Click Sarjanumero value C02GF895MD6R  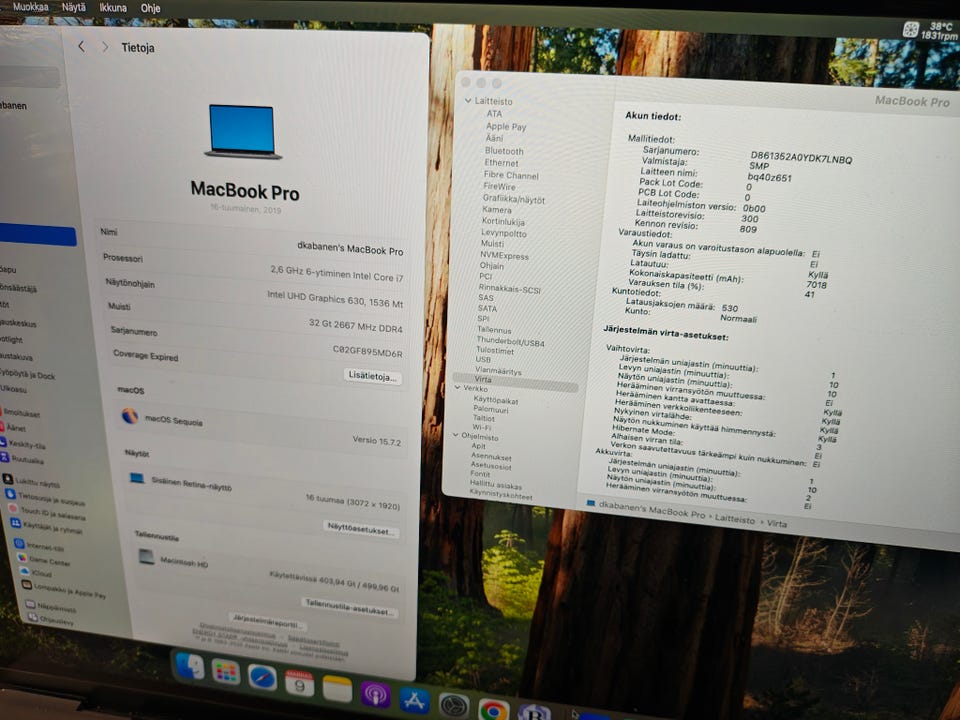click(x=367, y=351)
